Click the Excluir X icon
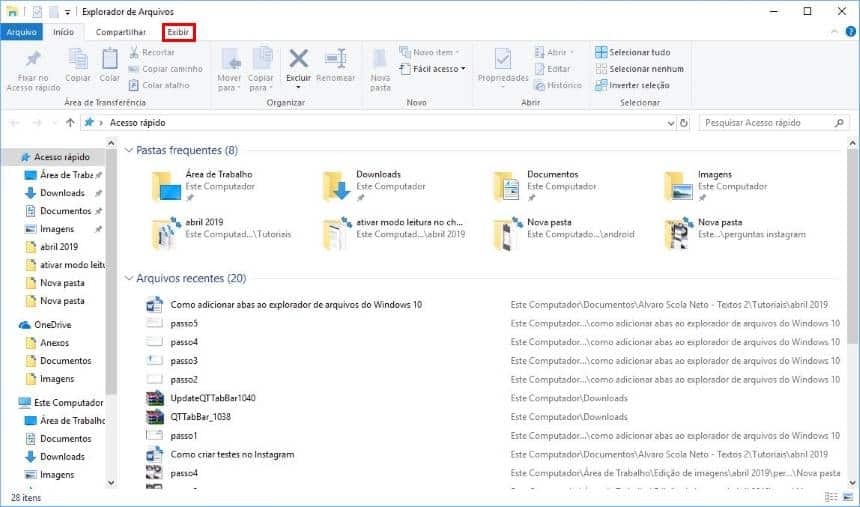 [x=298, y=58]
